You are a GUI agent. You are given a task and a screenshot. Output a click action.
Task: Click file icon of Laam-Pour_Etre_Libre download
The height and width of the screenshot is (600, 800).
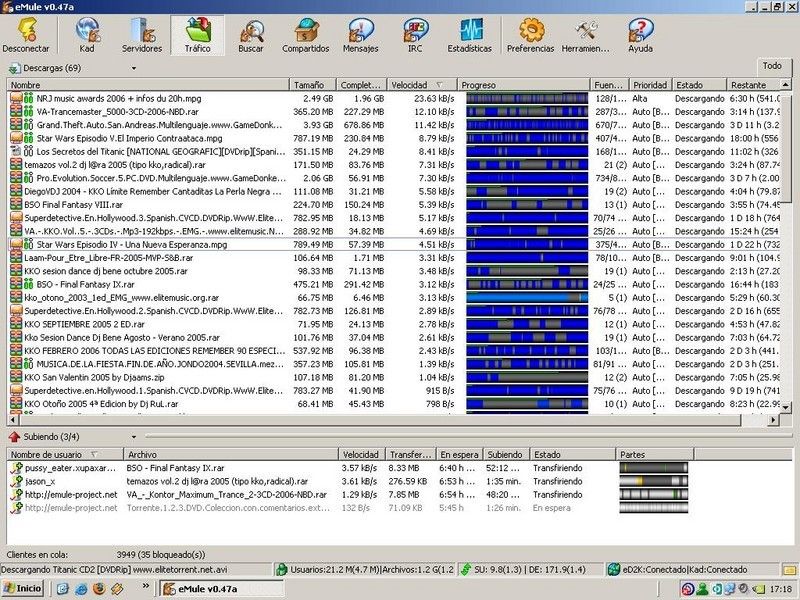[16, 258]
